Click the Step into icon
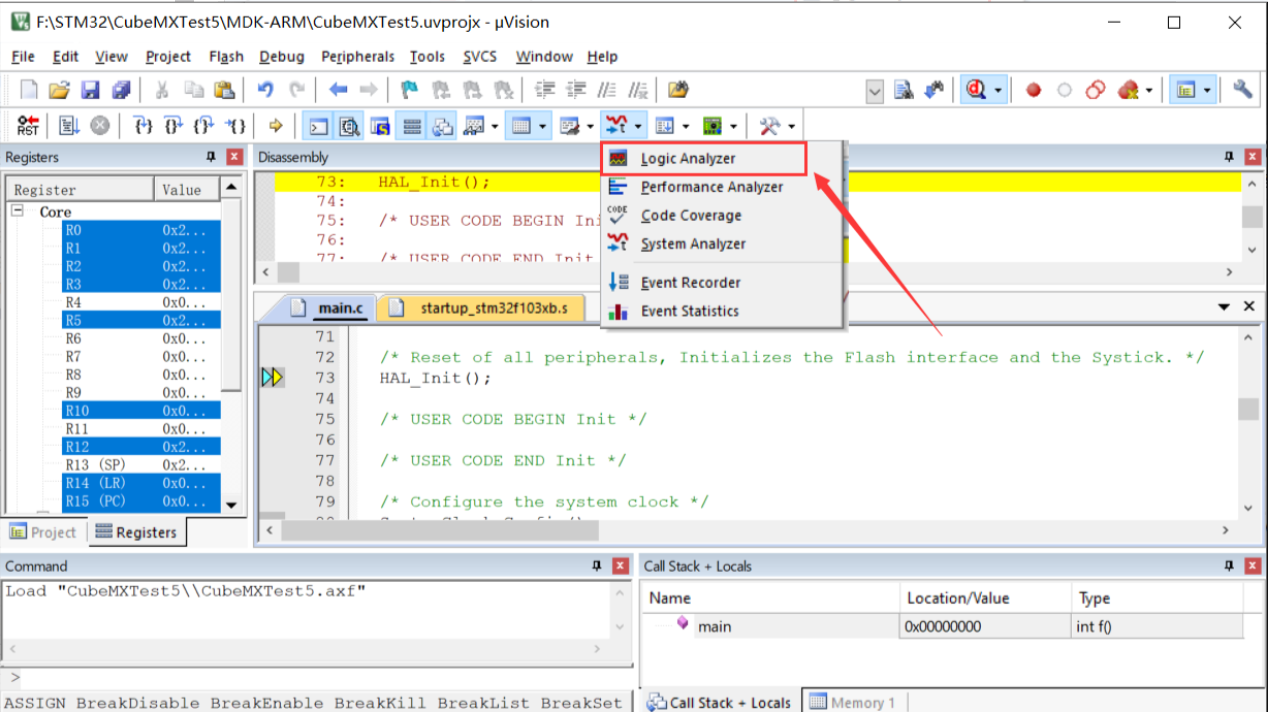This screenshot has width=1268, height=712. (144, 126)
